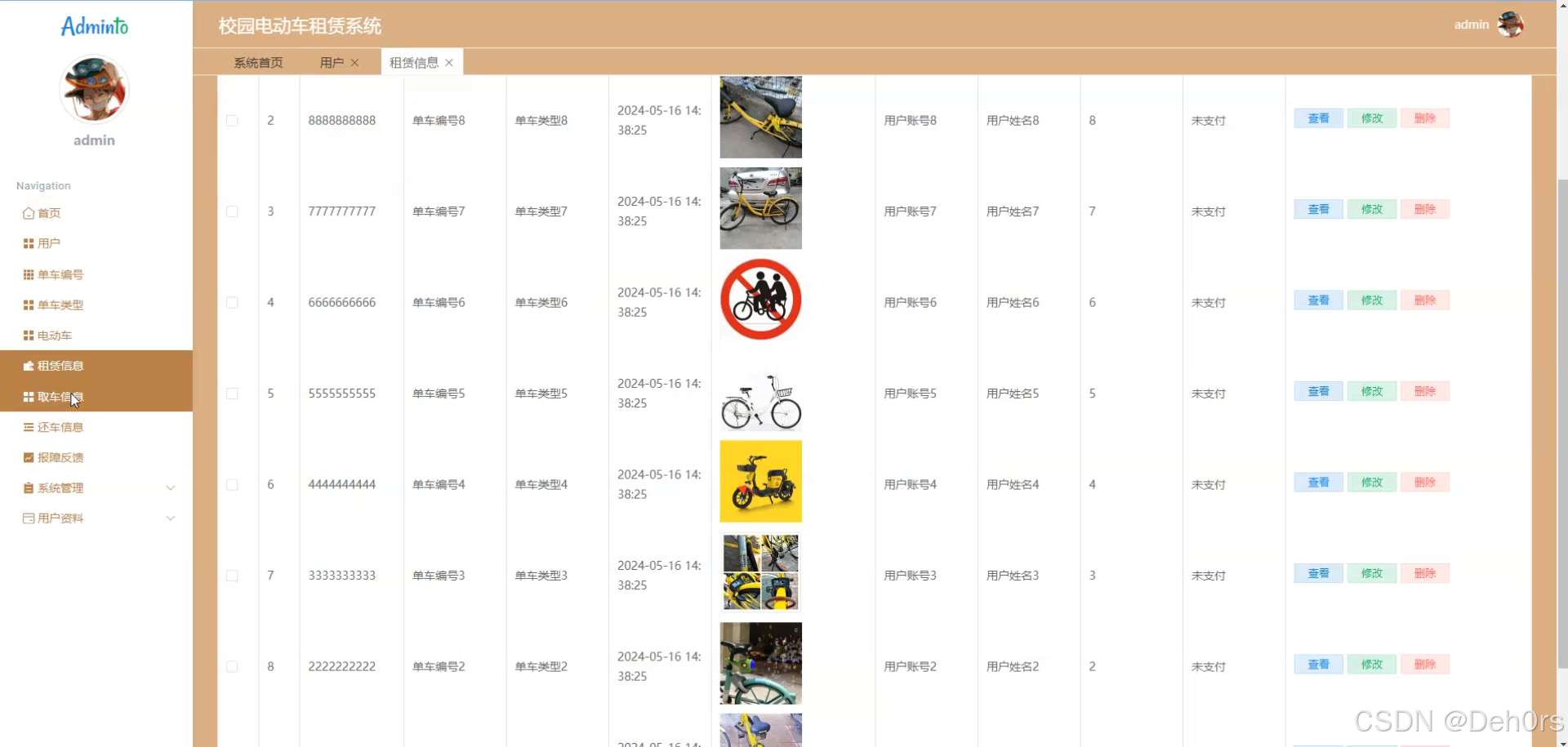Click 修改 for 单车编号8 row
1568x747 pixels.
click(x=1372, y=118)
